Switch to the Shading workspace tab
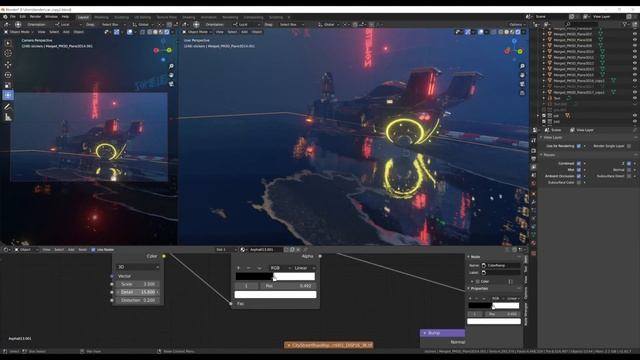This screenshot has width=640, height=360. [x=189, y=17]
